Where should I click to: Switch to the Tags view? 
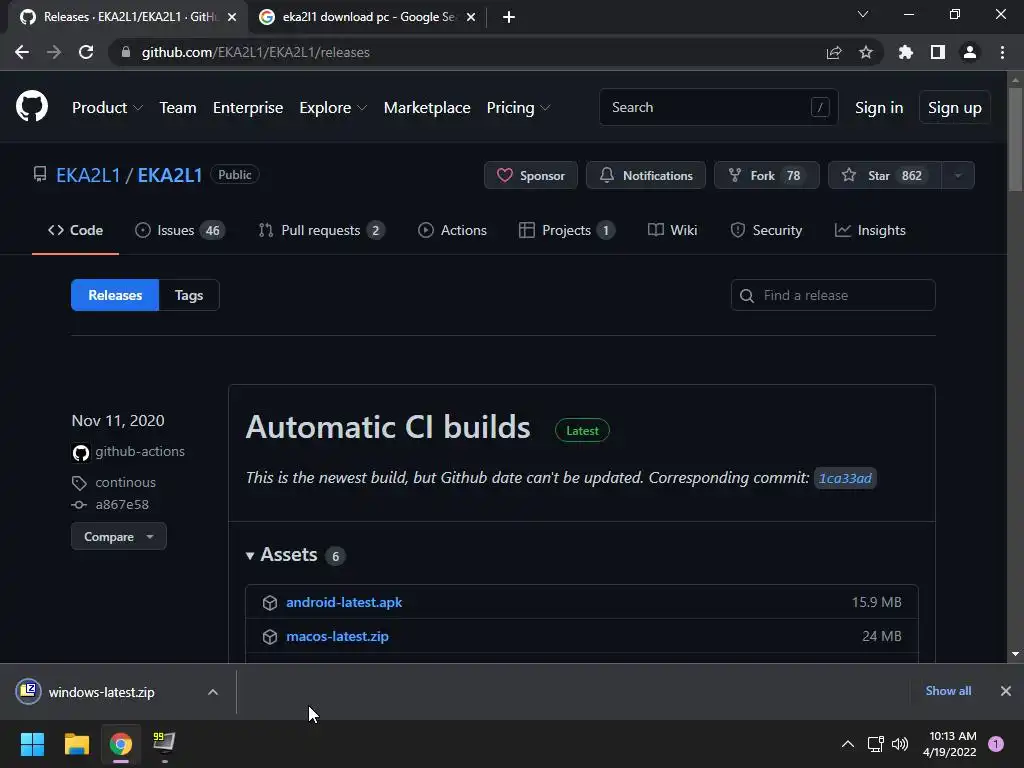point(189,295)
